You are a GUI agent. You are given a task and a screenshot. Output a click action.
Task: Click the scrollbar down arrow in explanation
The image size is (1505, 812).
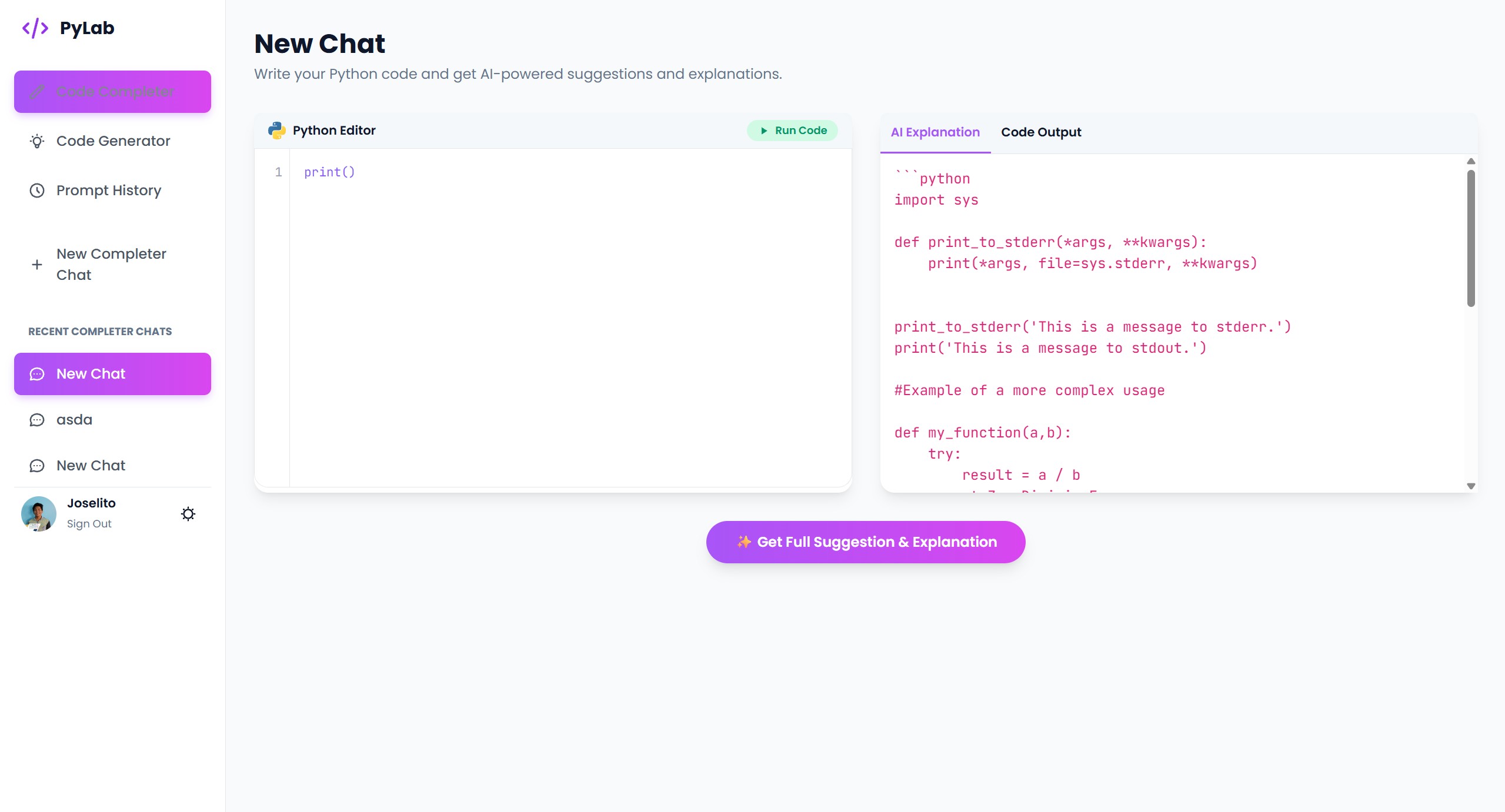point(1471,486)
